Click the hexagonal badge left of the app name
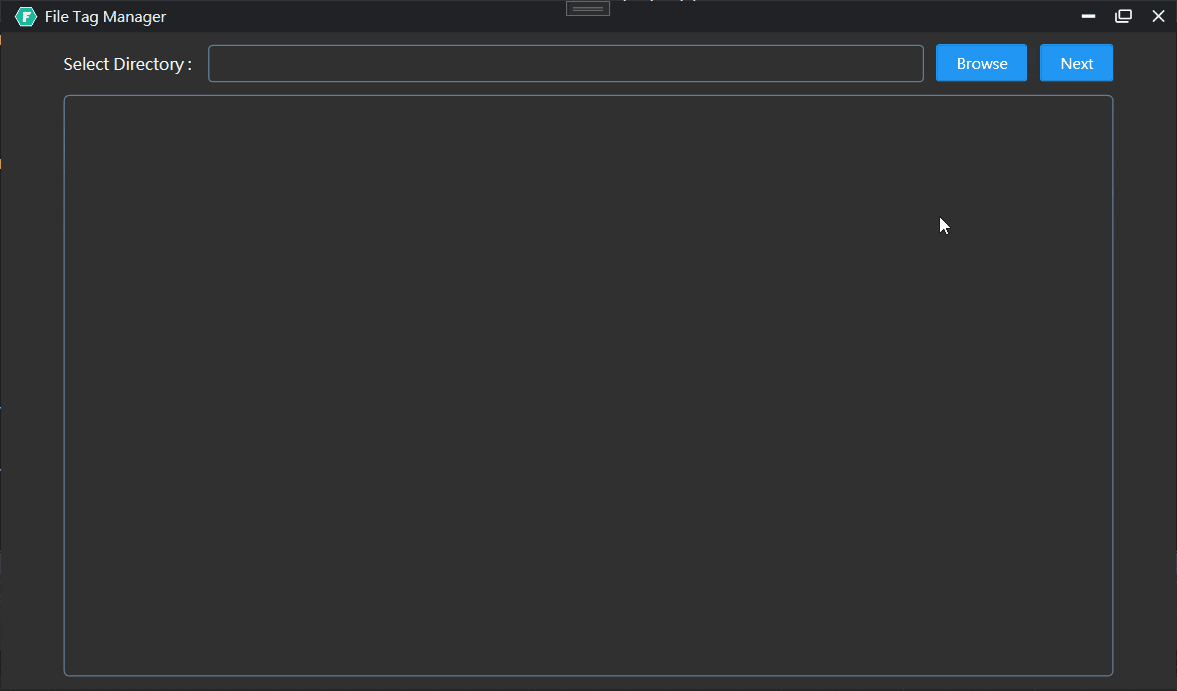Image resolution: width=1177 pixels, height=691 pixels. (x=25, y=16)
